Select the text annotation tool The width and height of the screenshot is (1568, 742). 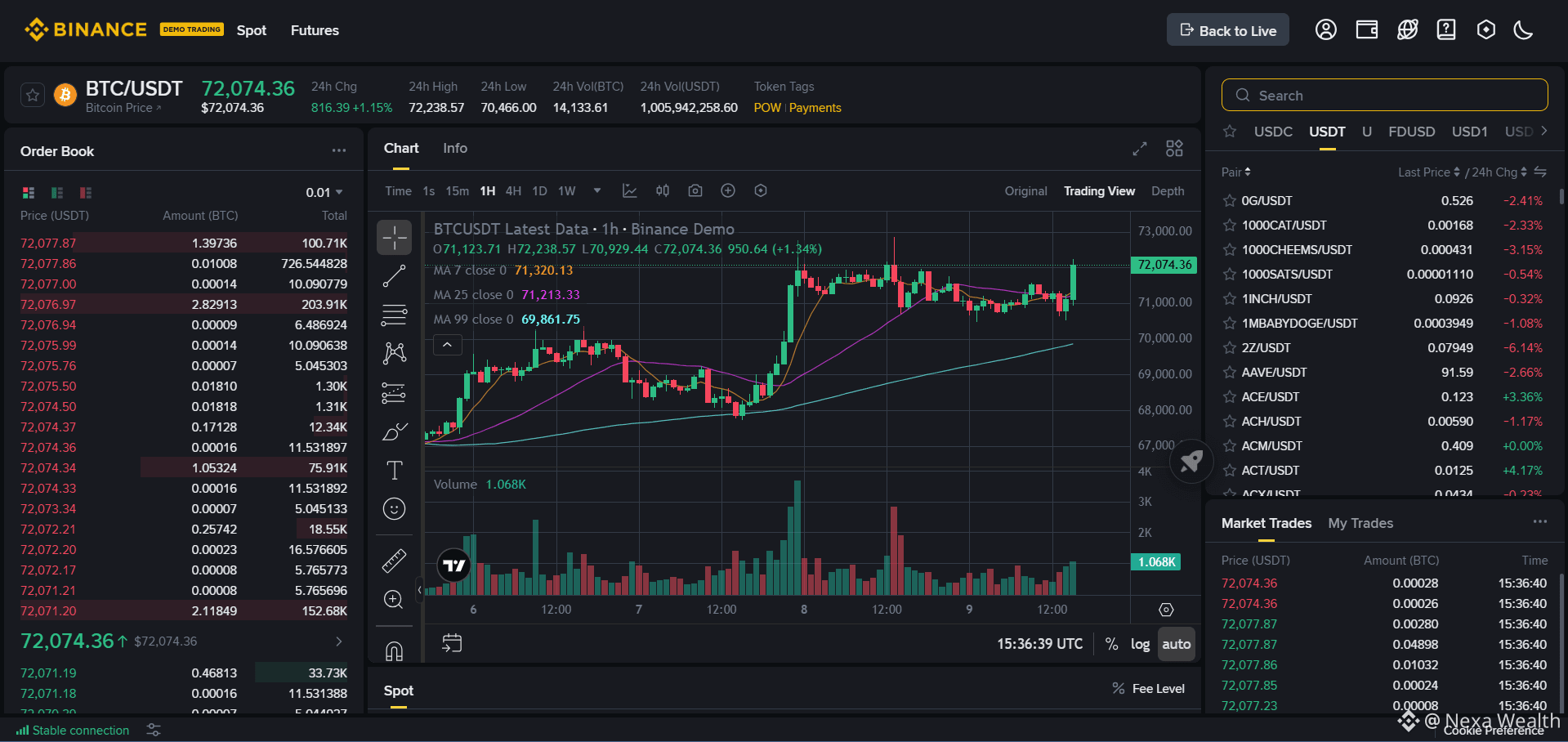394,470
